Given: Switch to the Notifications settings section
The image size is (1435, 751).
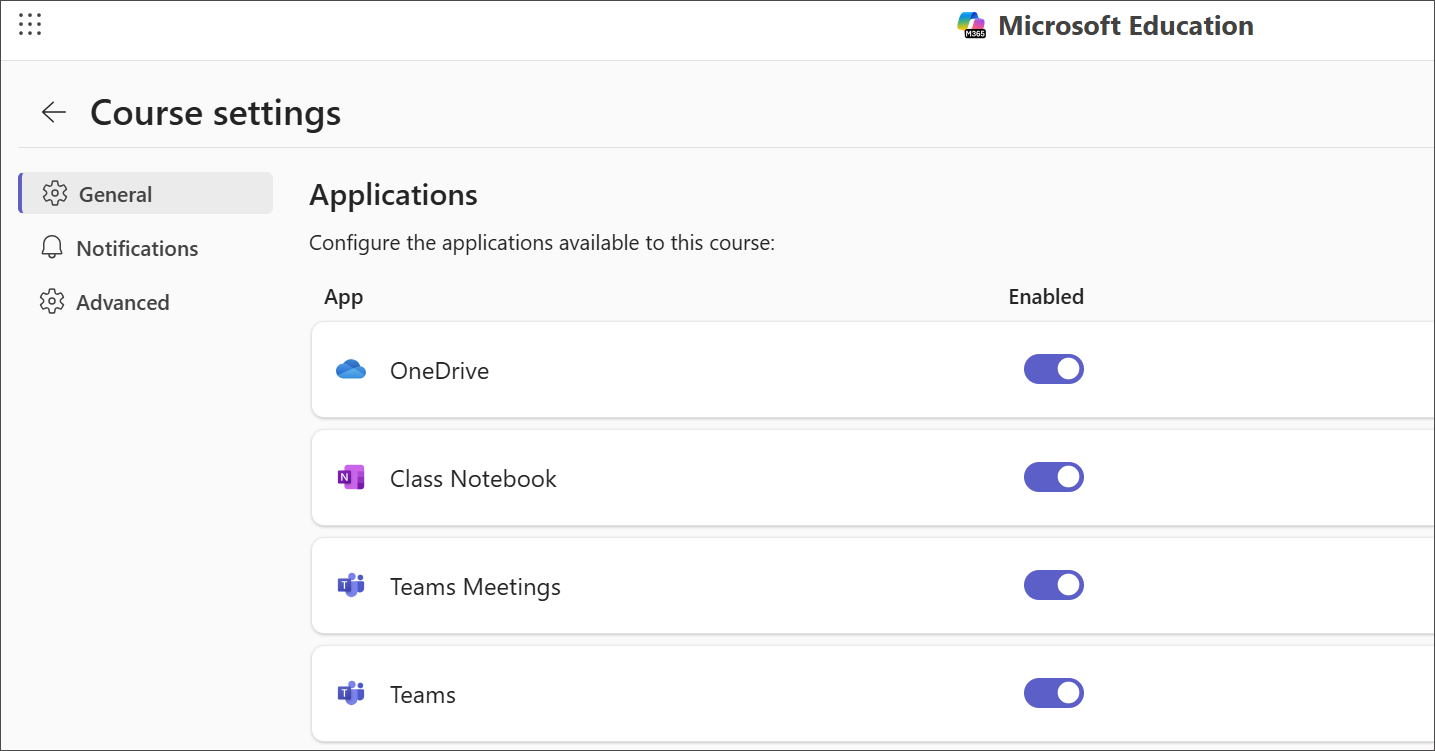Looking at the screenshot, I should [x=137, y=247].
